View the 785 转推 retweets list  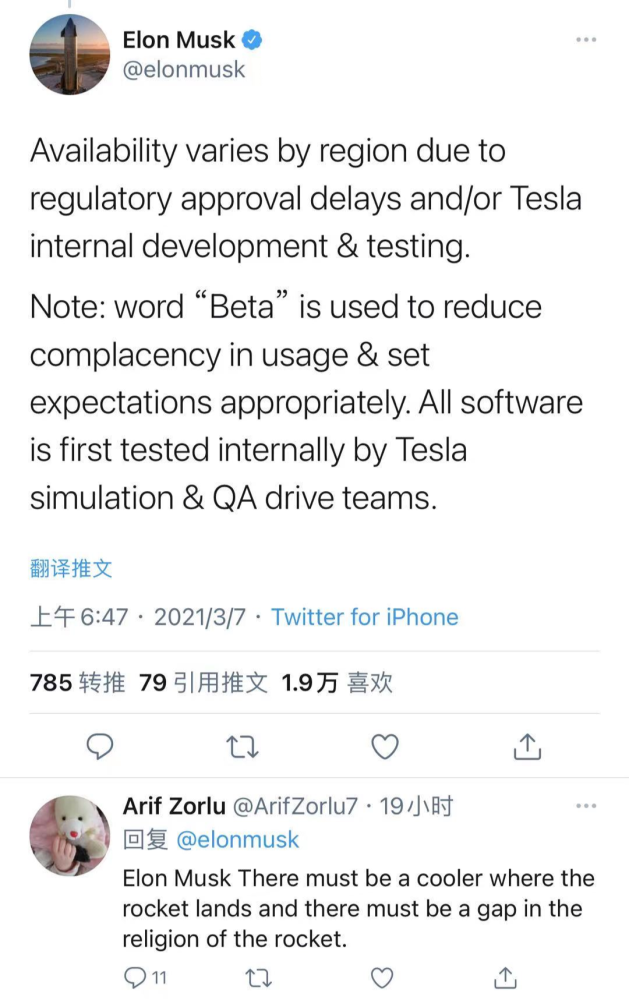point(78,683)
